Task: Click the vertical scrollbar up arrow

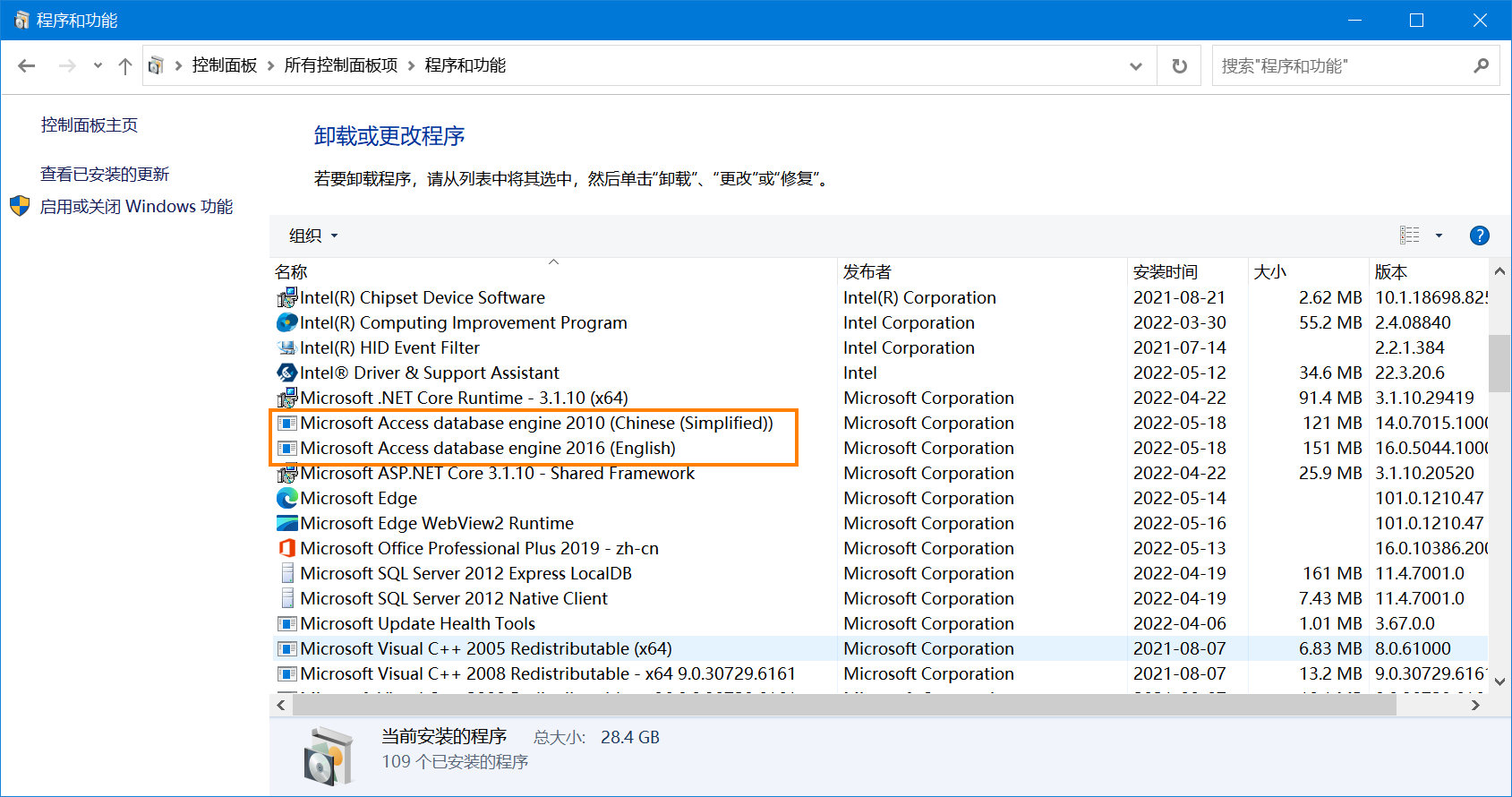Action: 1499,270
